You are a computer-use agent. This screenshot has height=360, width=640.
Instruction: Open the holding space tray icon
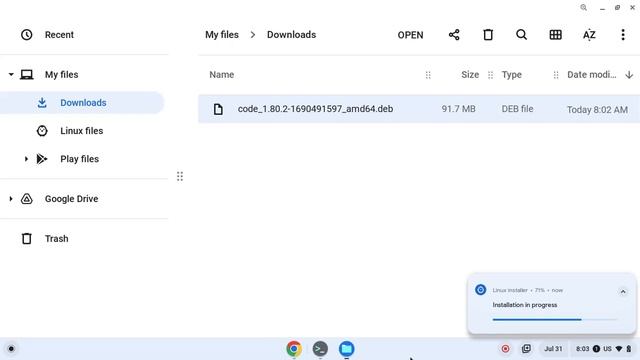[x=526, y=349]
